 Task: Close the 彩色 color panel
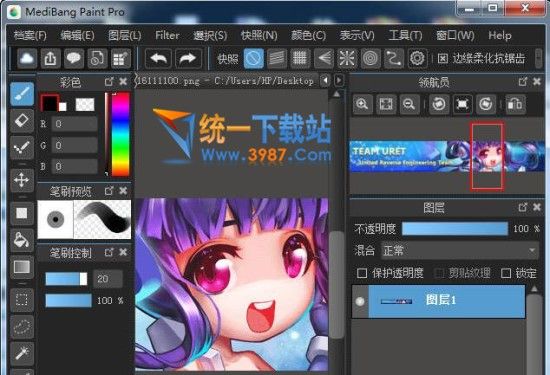(123, 81)
